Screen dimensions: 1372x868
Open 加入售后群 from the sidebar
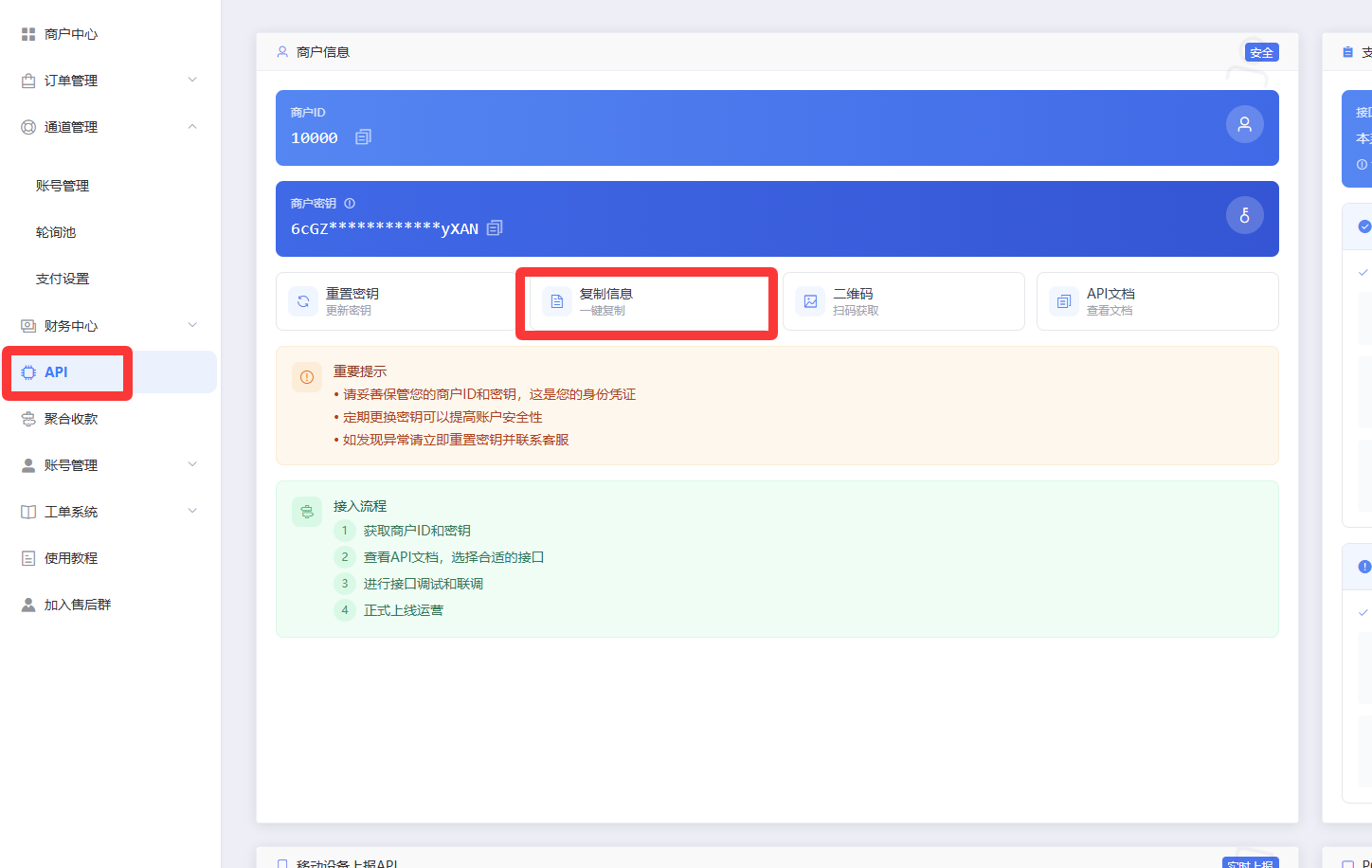[78, 605]
